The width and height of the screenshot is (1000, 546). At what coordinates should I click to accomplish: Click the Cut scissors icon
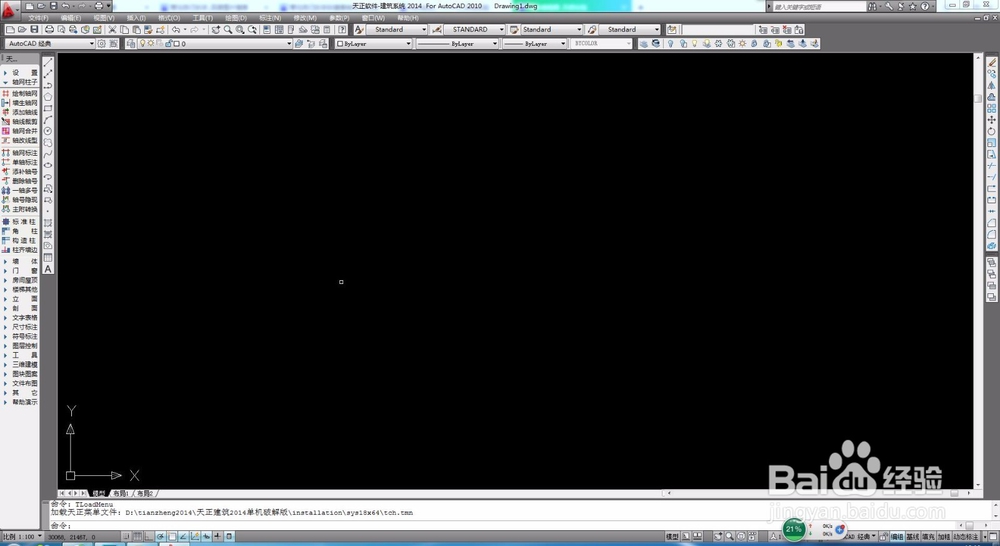[x=112, y=30]
